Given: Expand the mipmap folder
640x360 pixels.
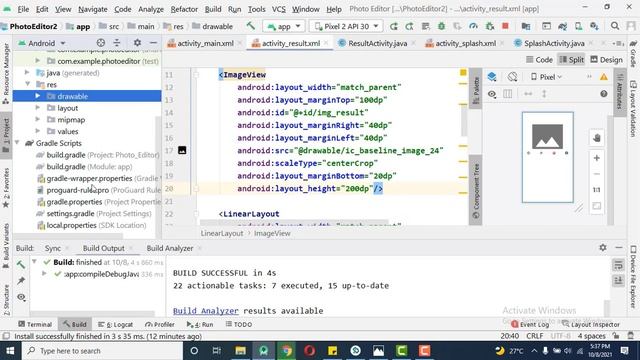Looking at the screenshot, I should 38,120.
